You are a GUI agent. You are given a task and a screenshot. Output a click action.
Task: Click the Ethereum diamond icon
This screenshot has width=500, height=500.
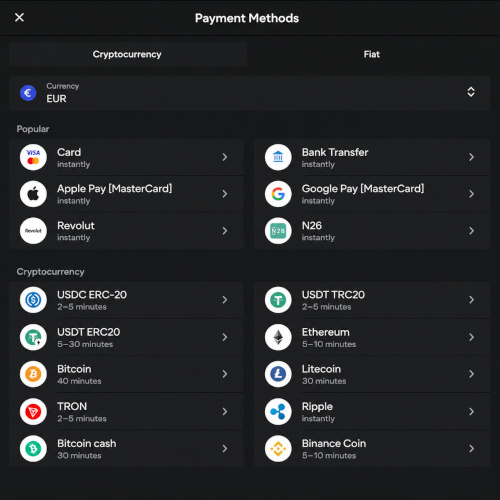pos(278,337)
